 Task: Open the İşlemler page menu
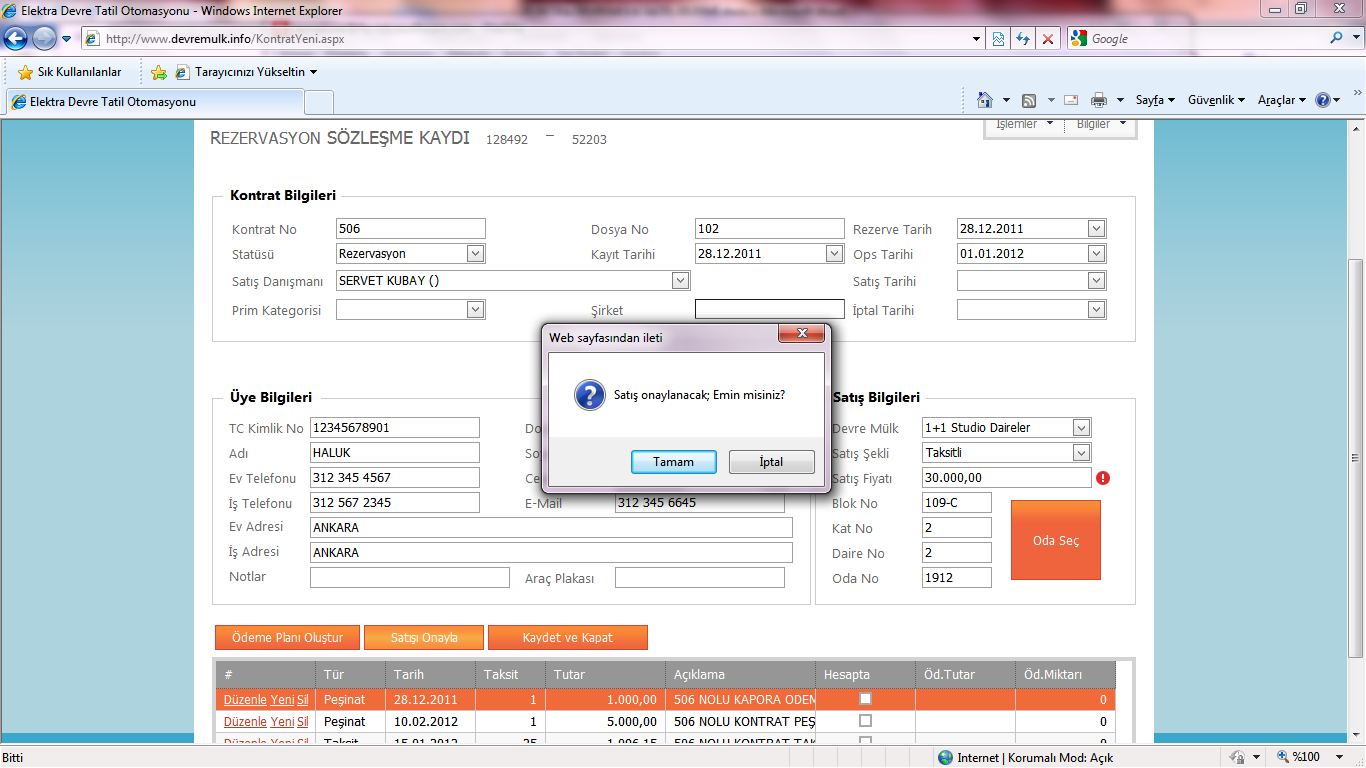click(1025, 125)
